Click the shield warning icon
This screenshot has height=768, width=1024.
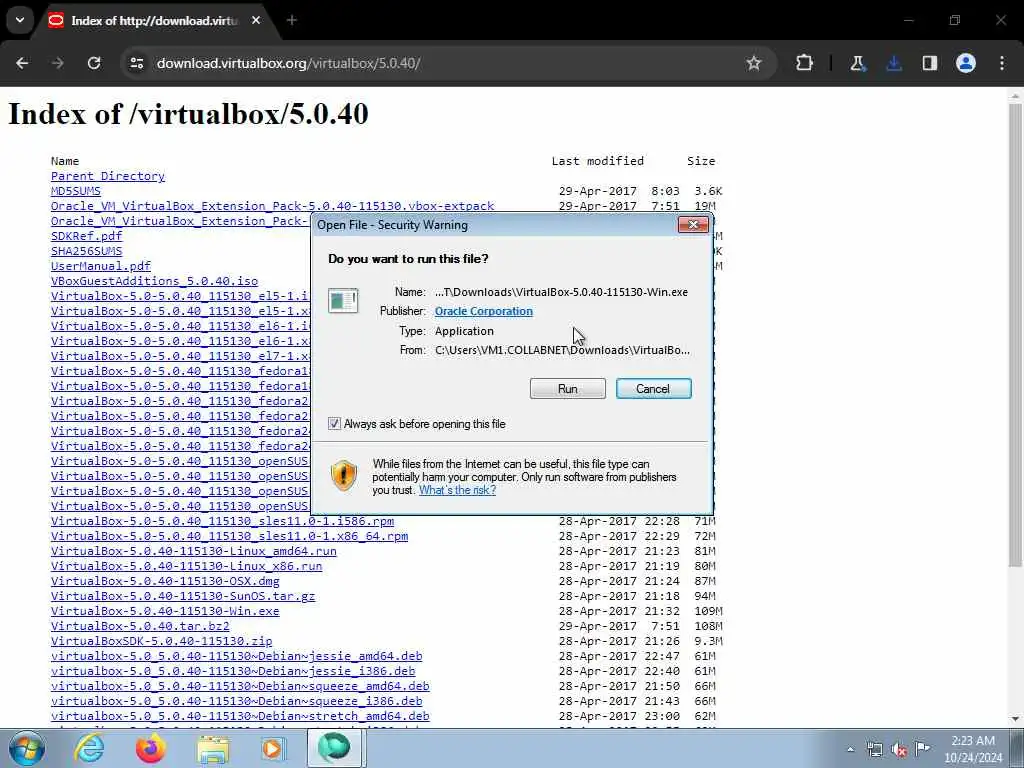[x=344, y=475]
